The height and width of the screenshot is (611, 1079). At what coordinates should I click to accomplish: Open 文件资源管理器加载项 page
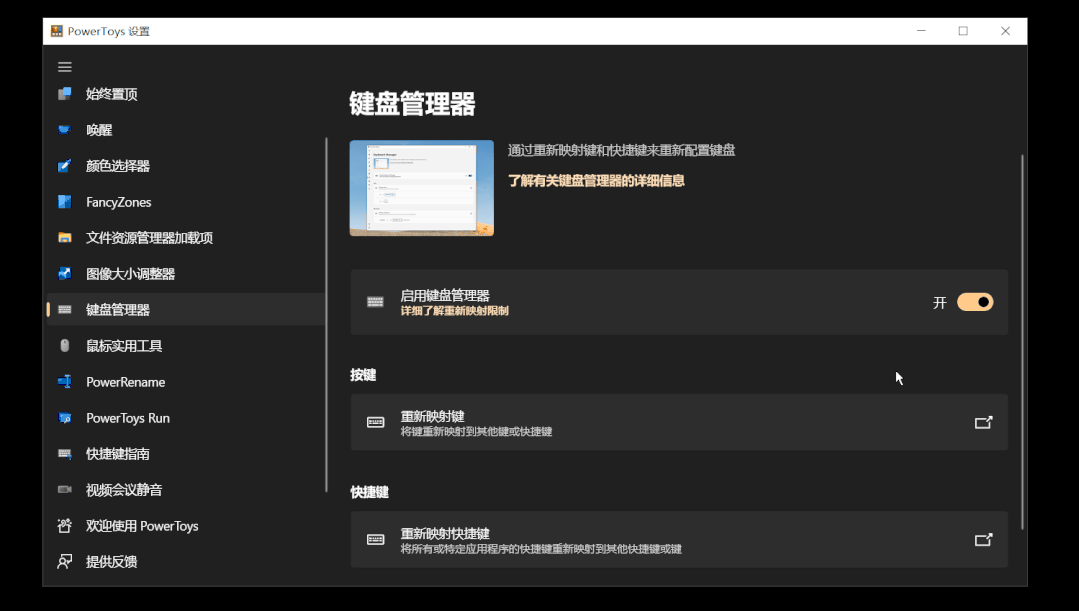186,237
